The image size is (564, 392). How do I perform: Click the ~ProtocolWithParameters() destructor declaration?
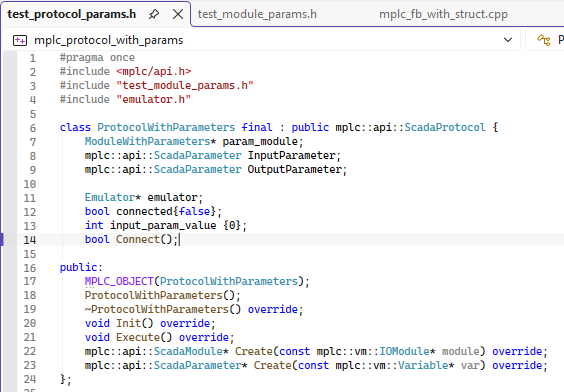point(163,309)
